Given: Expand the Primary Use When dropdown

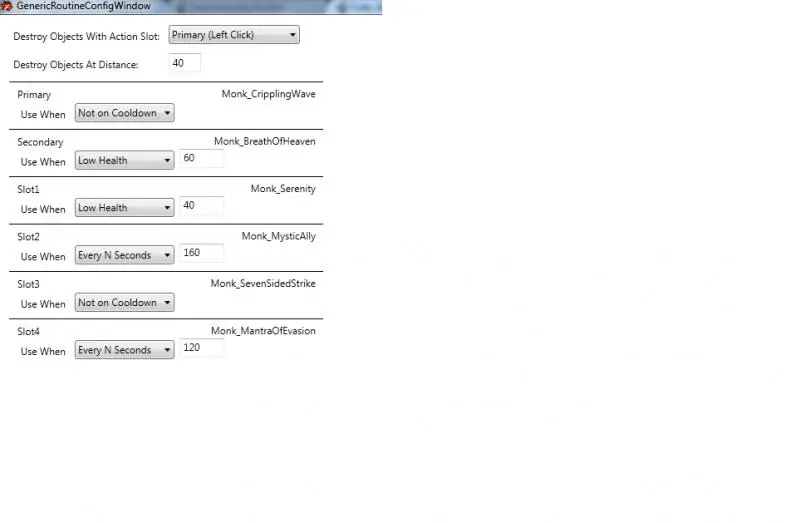Looking at the screenshot, I should pyautogui.click(x=124, y=113).
